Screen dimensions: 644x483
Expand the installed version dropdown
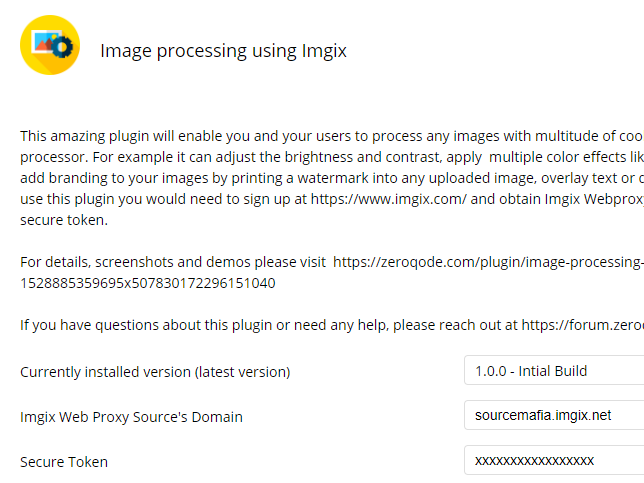(554, 370)
